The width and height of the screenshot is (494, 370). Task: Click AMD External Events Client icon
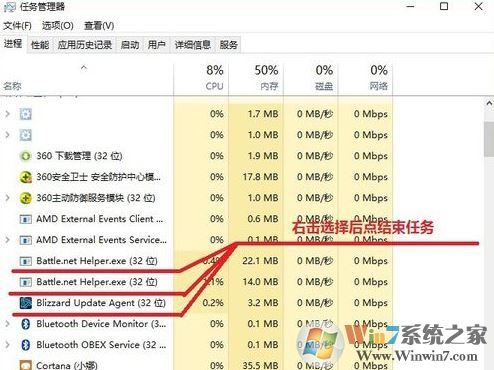click(26, 219)
